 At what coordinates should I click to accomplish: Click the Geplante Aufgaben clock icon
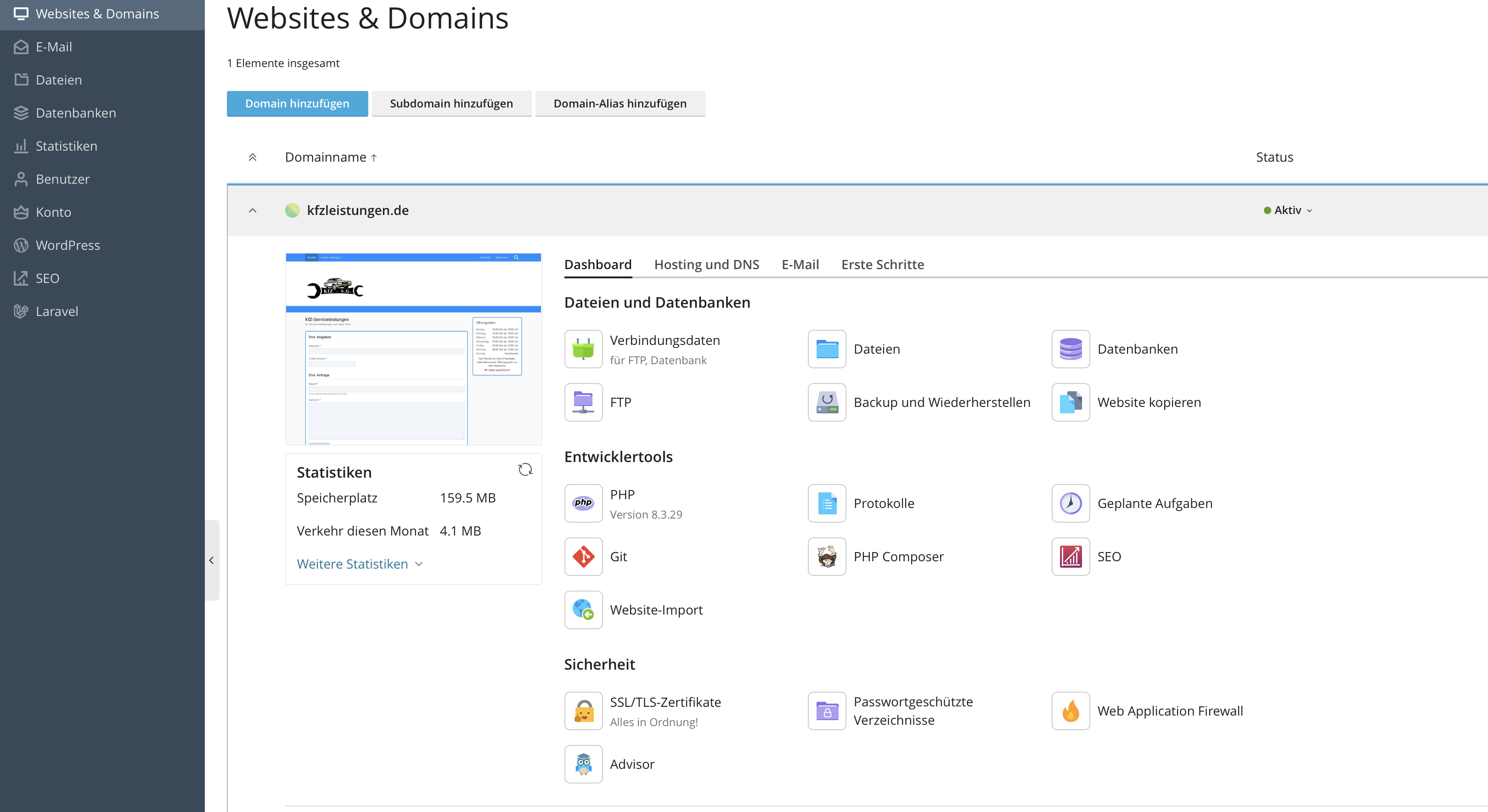pos(1071,503)
